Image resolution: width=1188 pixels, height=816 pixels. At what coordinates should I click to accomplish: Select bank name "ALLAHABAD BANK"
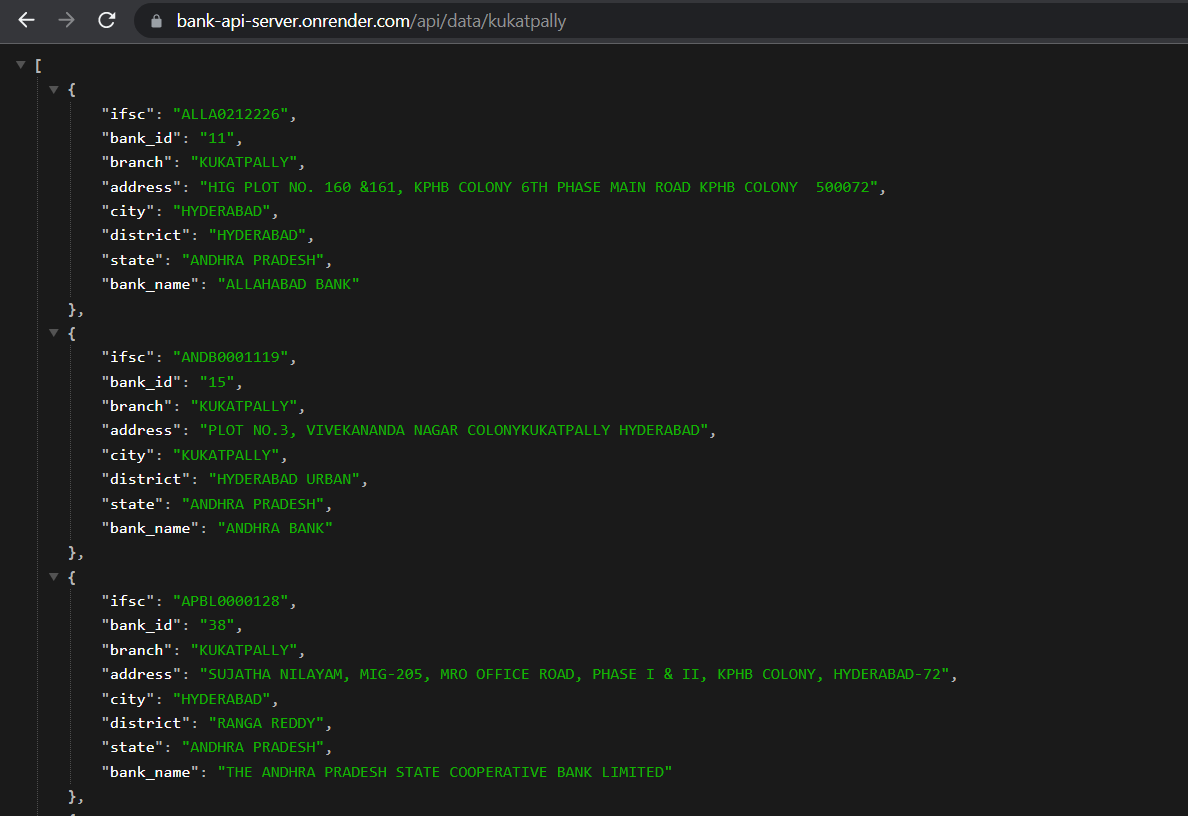288,284
